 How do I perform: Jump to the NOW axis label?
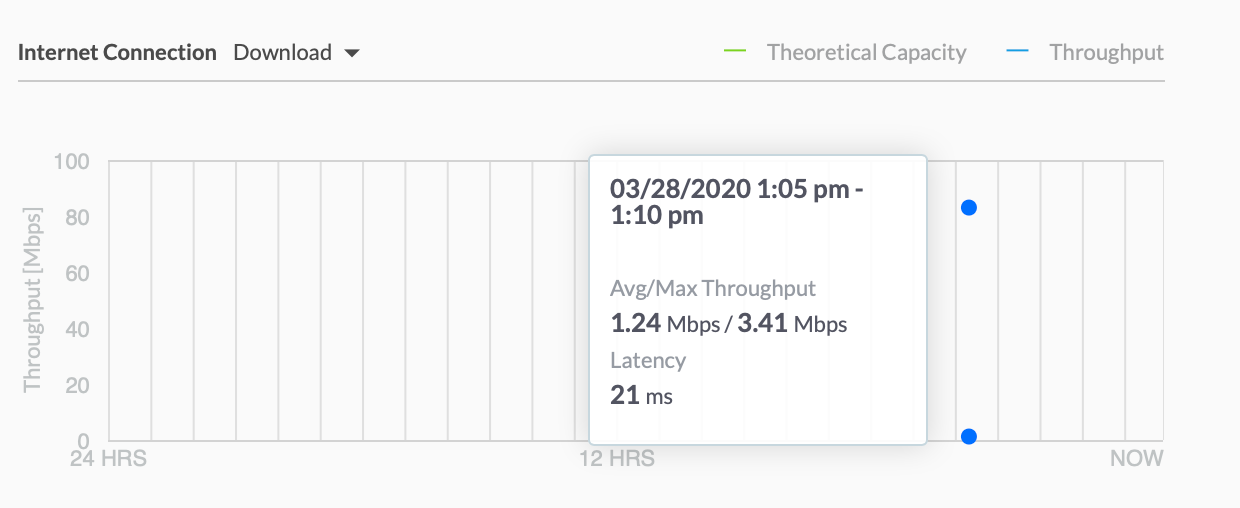pos(1137,459)
